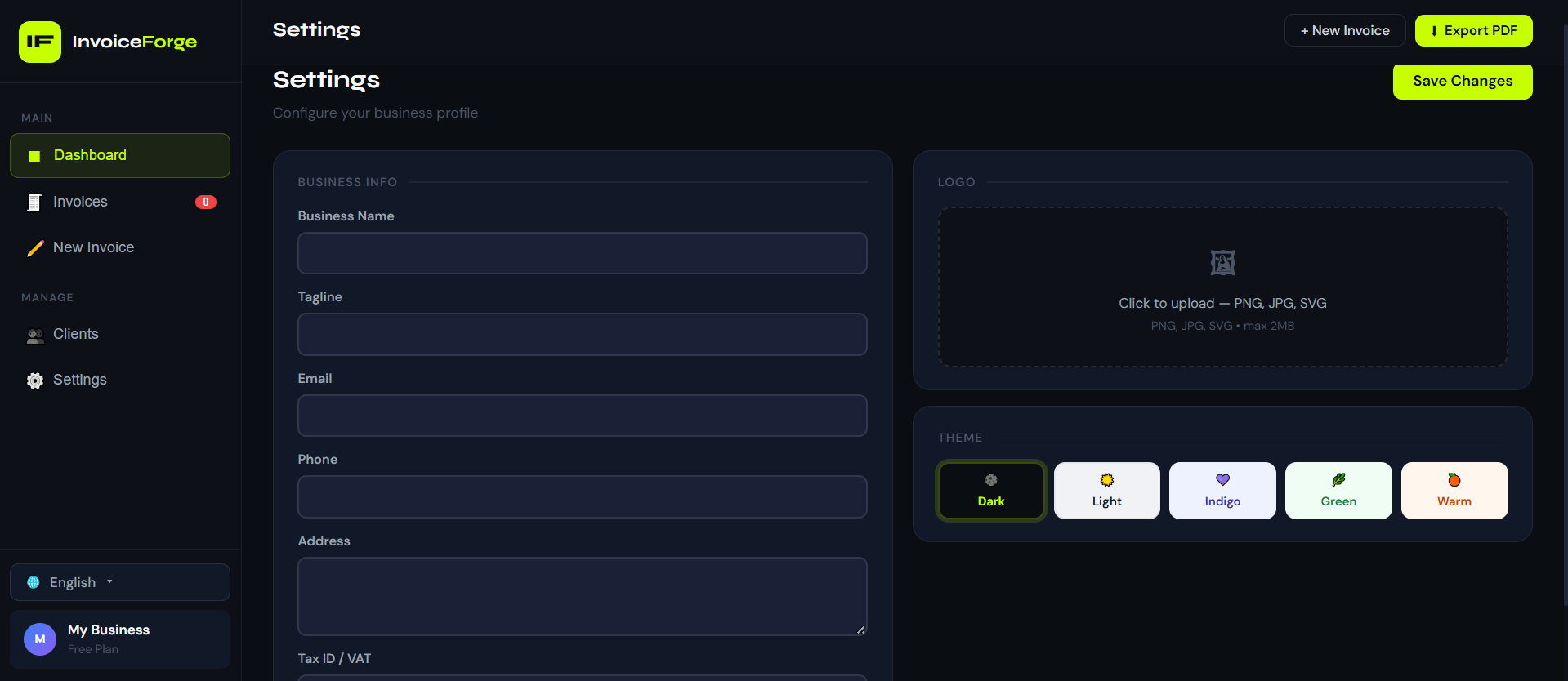Open the My Business account card
The width and height of the screenshot is (1568, 681).
tap(120, 639)
